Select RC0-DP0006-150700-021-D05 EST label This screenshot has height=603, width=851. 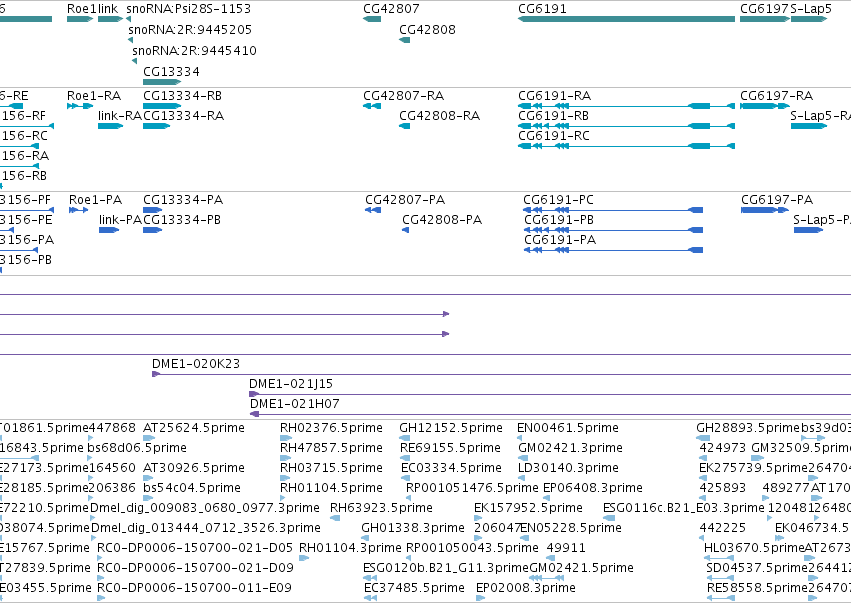pos(195,548)
